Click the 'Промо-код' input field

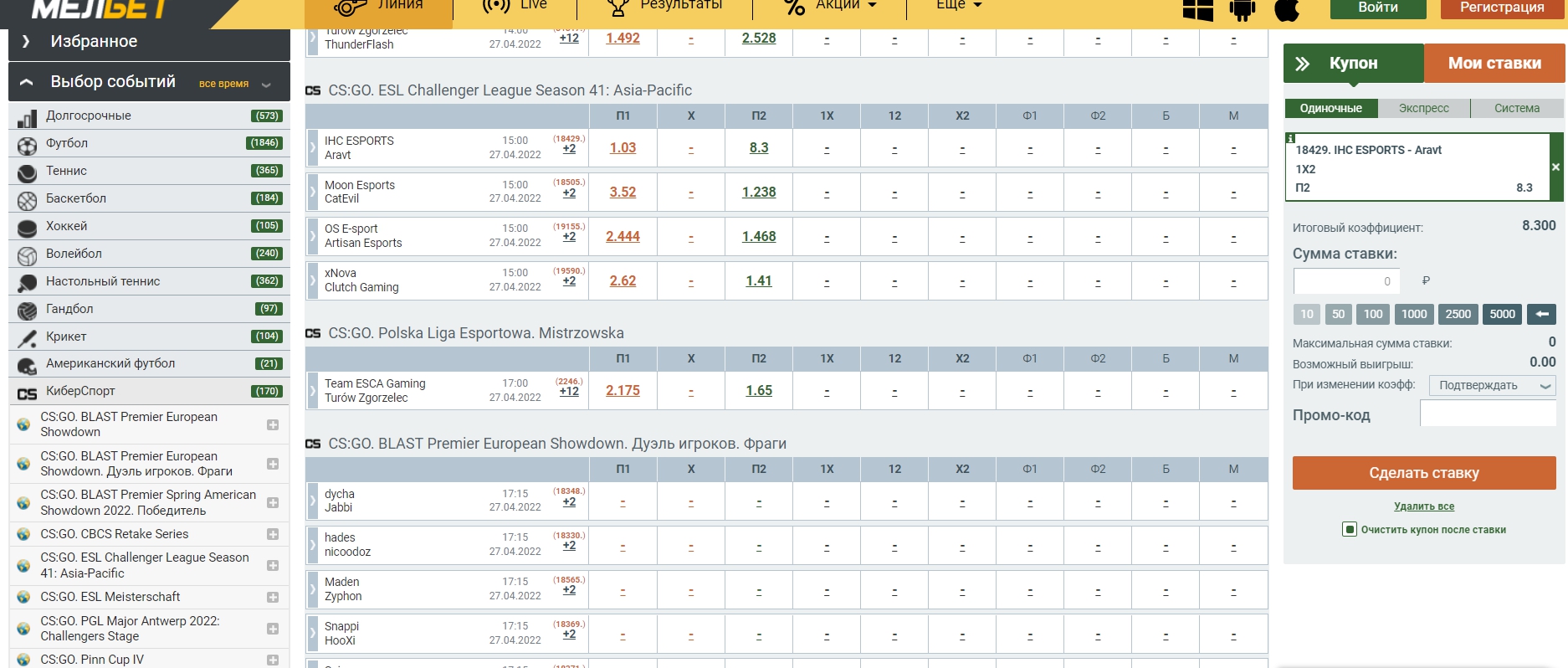pyautogui.click(x=1487, y=414)
